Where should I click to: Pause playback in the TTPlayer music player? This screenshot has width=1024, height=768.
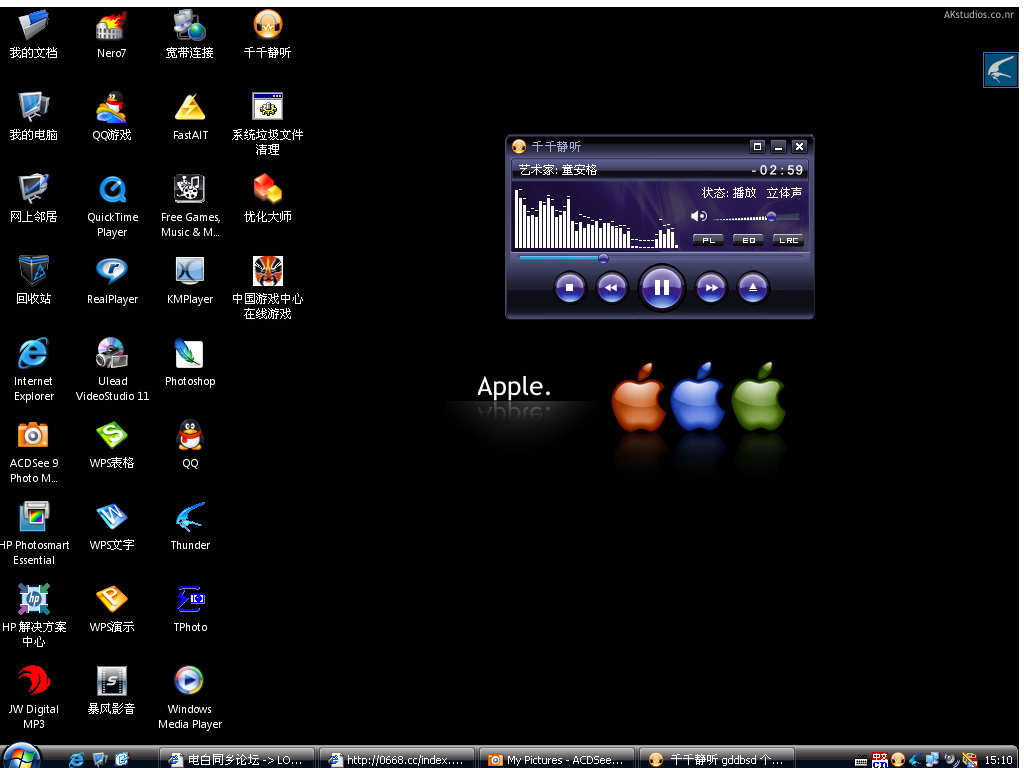click(x=661, y=288)
